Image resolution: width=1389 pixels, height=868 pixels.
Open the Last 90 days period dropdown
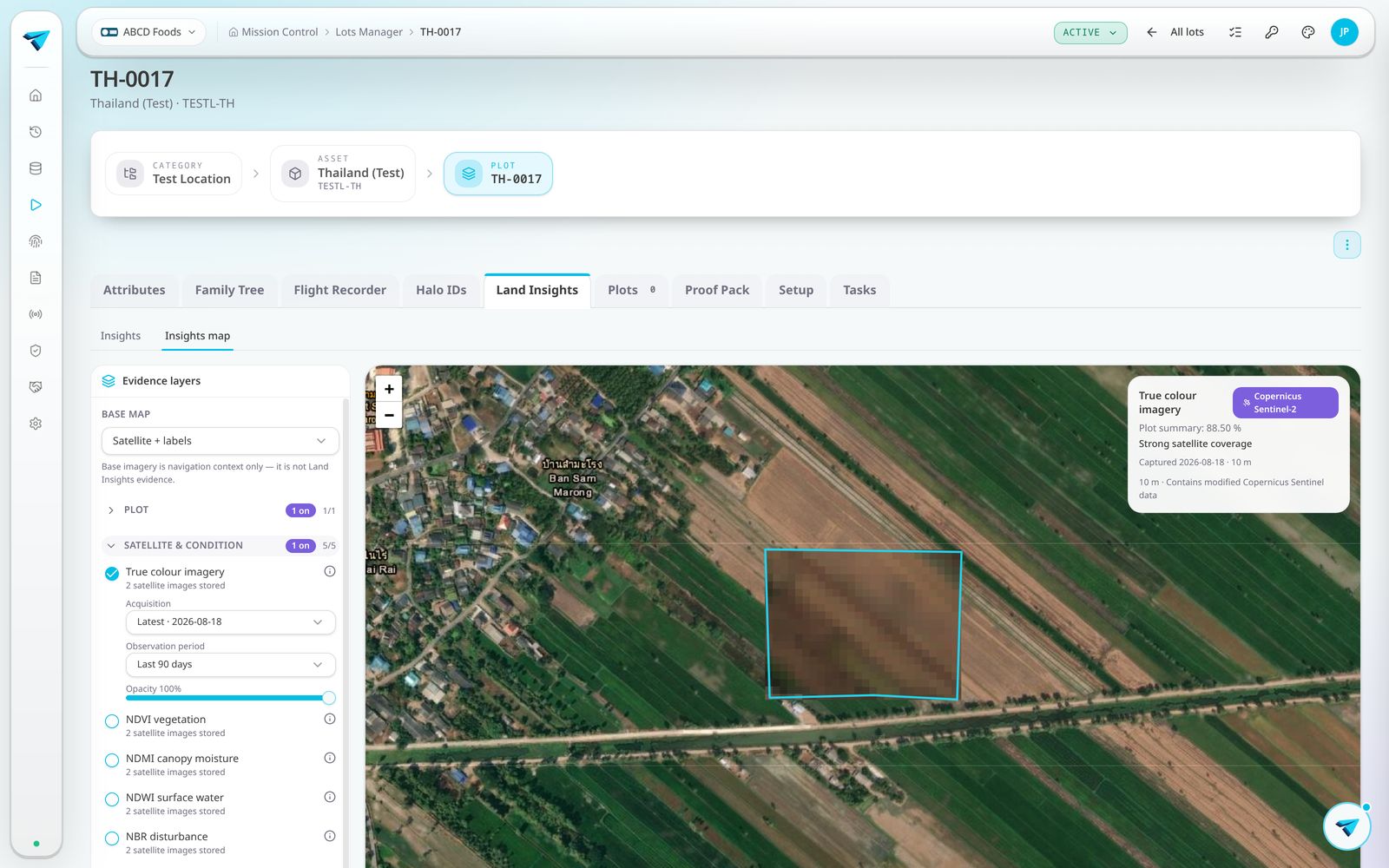pos(230,665)
